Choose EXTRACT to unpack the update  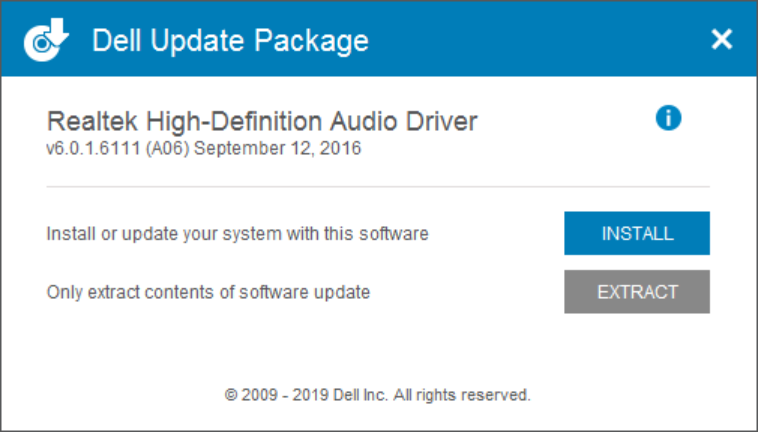[637, 291]
